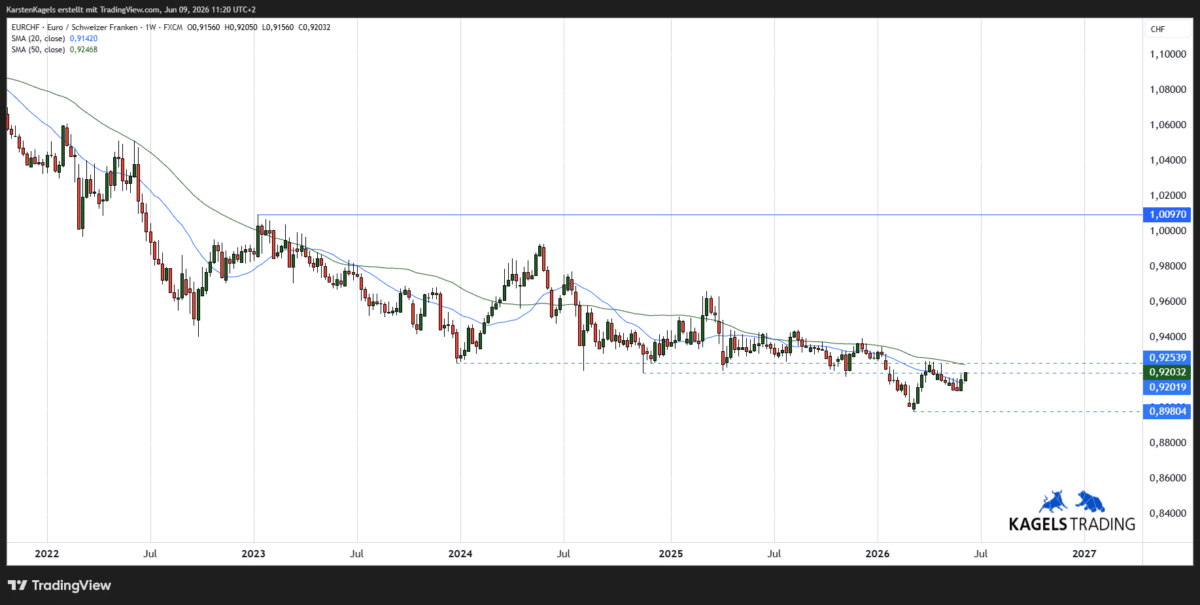This screenshot has height=605, width=1200.
Task: Click the 0,92539 price label
Action: pyautogui.click(x=1167, y=357)
